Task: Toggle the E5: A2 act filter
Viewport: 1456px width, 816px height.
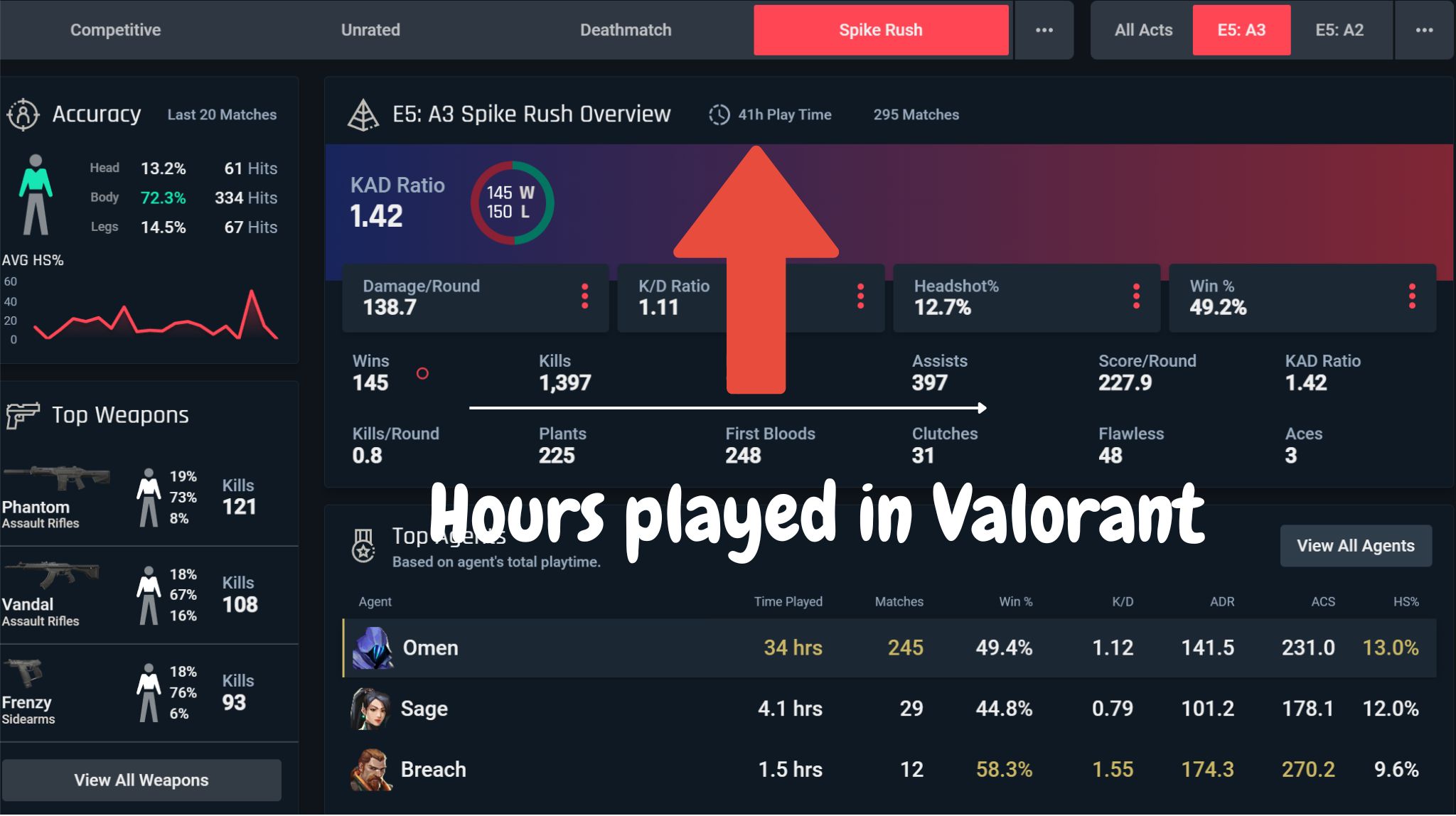Action: pyautogui.click(x=1342, y=30)
